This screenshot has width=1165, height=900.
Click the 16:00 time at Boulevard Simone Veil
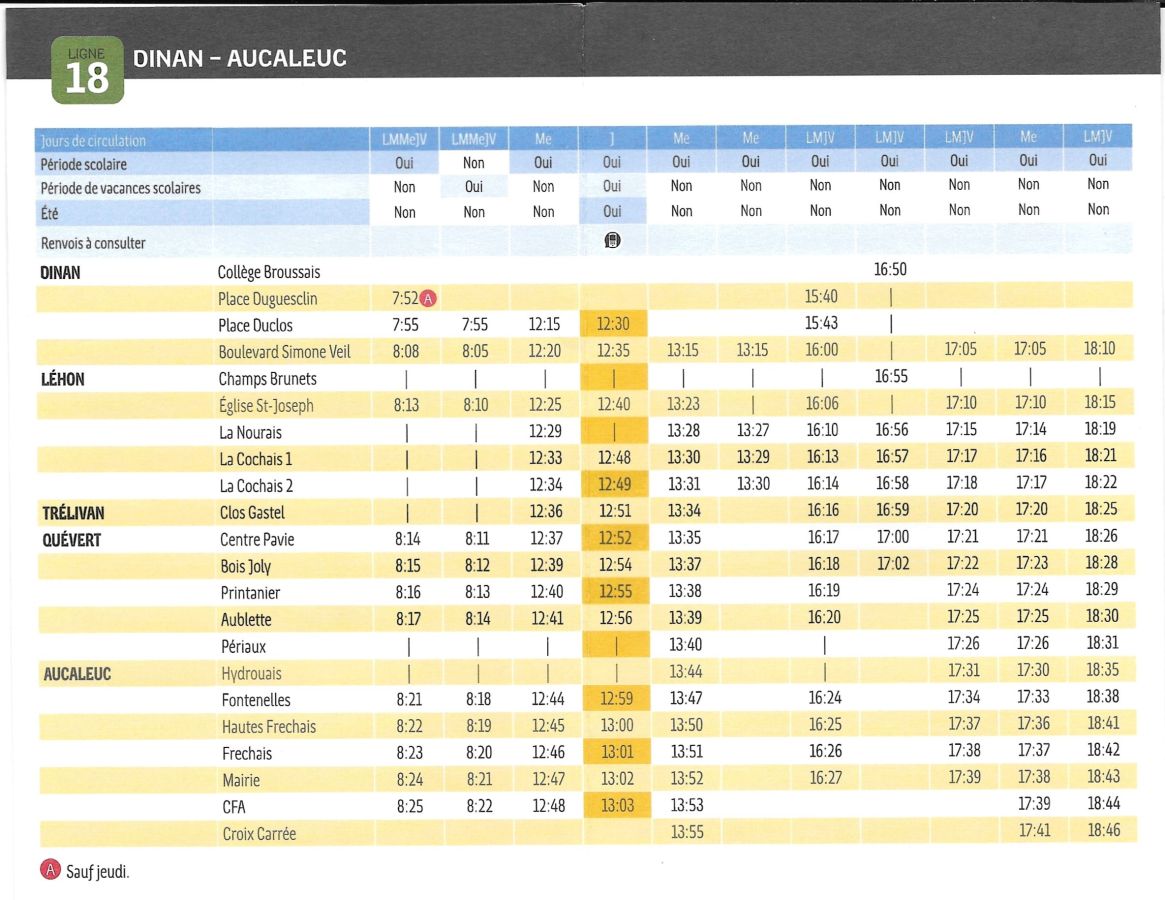pos(822,350)
